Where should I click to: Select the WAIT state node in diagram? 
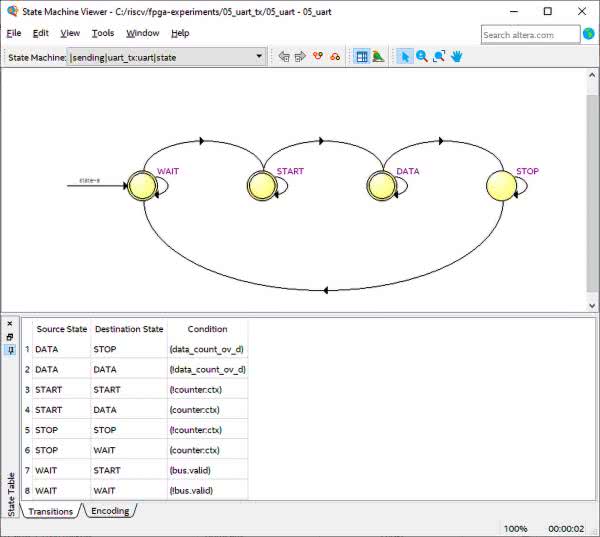coord(143,185)
